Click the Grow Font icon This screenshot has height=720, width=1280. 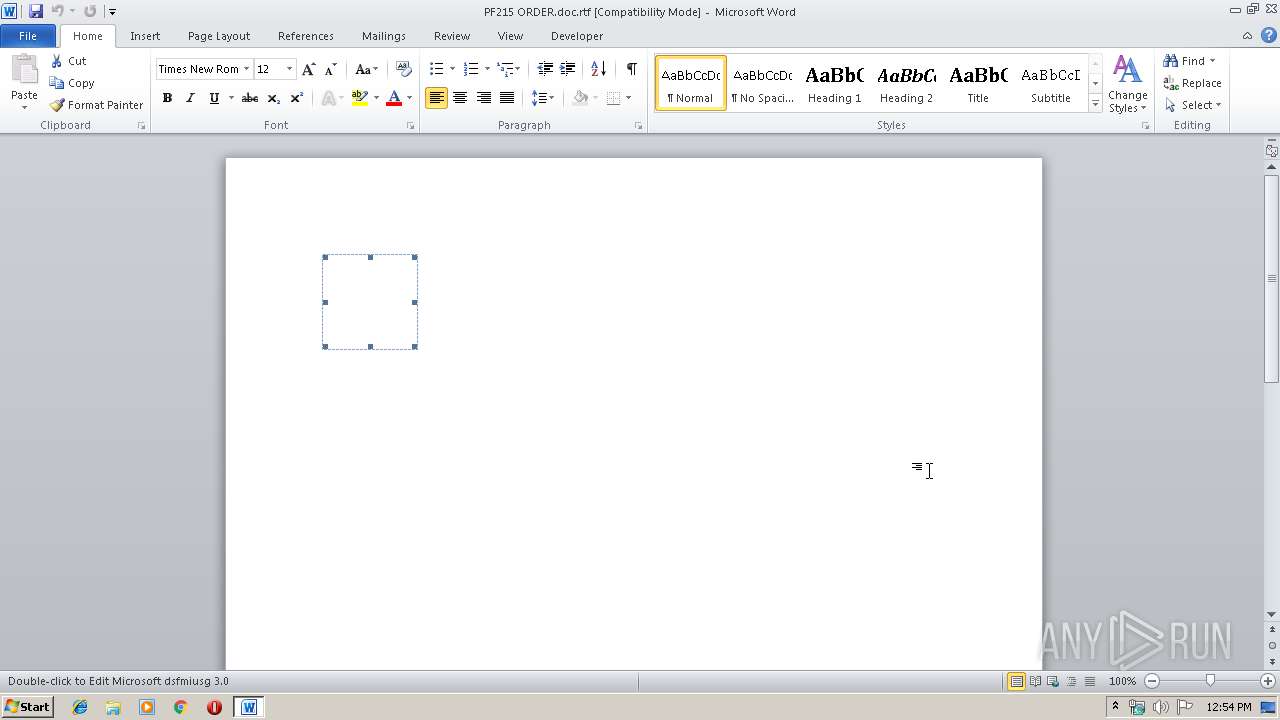308,69
